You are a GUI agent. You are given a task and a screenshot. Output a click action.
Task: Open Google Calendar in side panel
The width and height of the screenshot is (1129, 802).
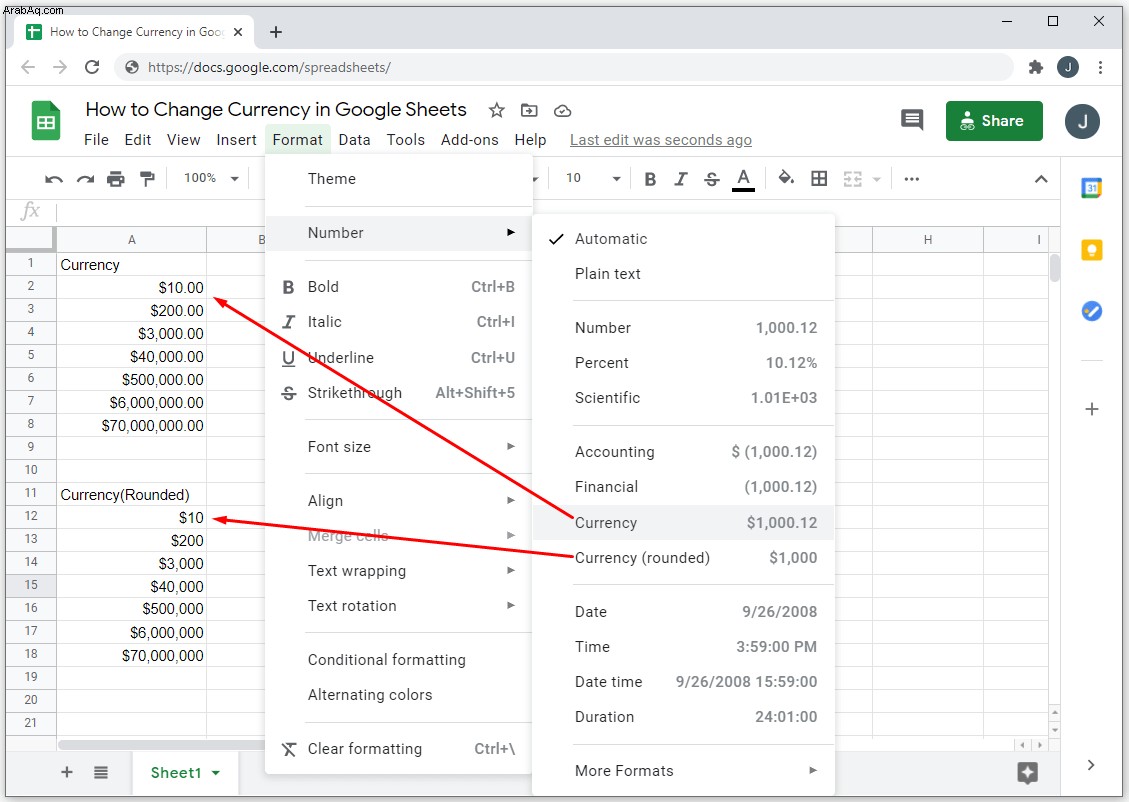(1092, 189)
